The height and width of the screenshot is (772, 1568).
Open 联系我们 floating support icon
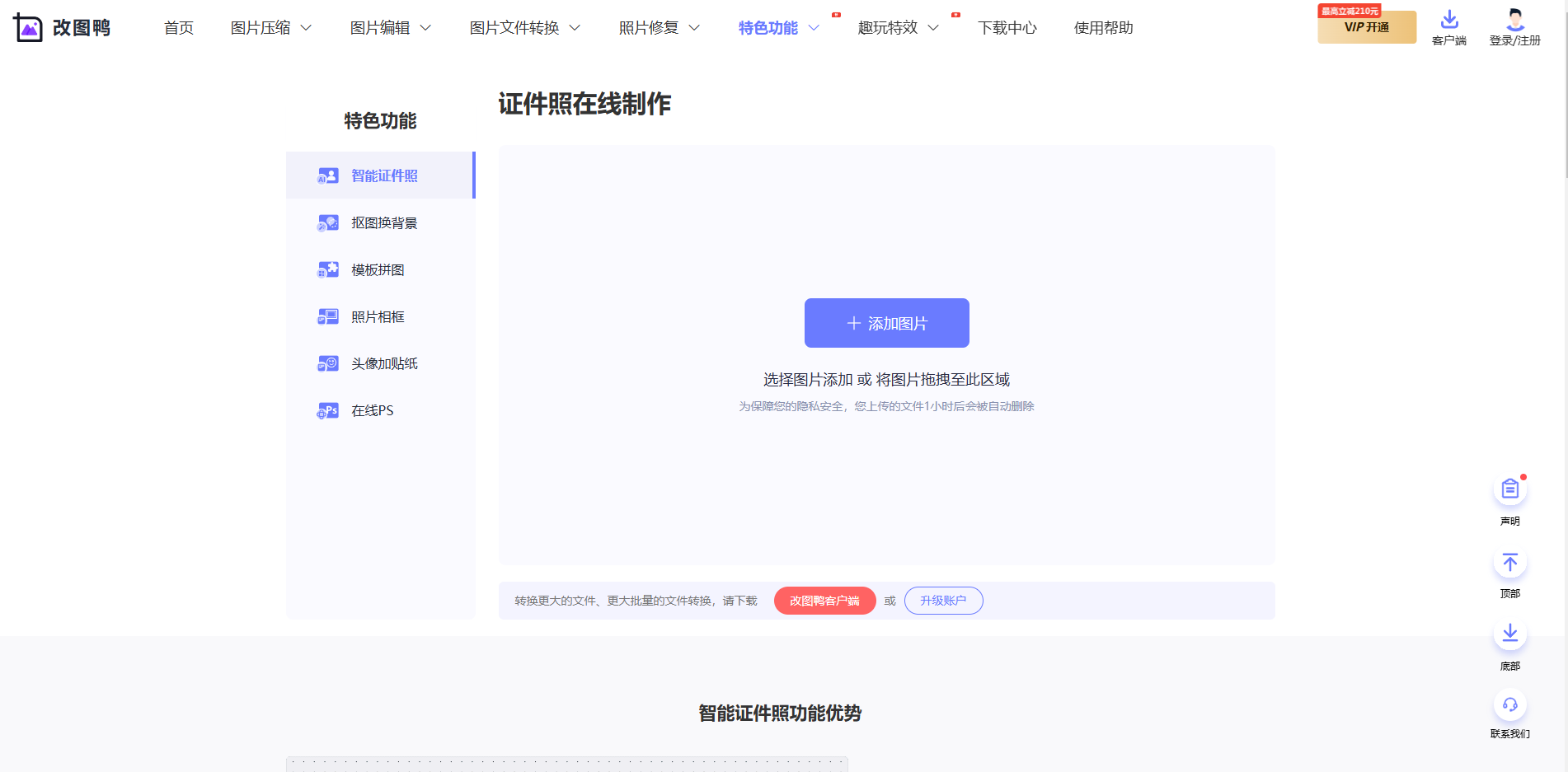(1510, 705)
